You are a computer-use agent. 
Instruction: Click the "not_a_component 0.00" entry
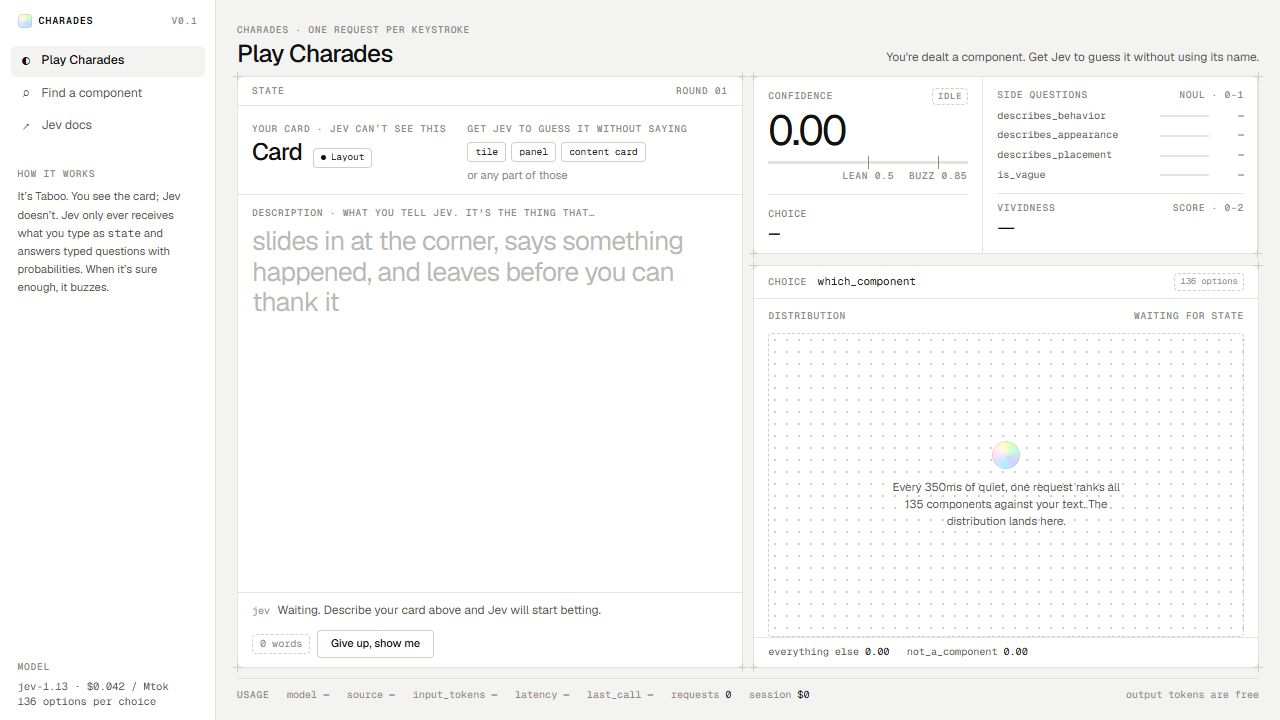[967, 652]
